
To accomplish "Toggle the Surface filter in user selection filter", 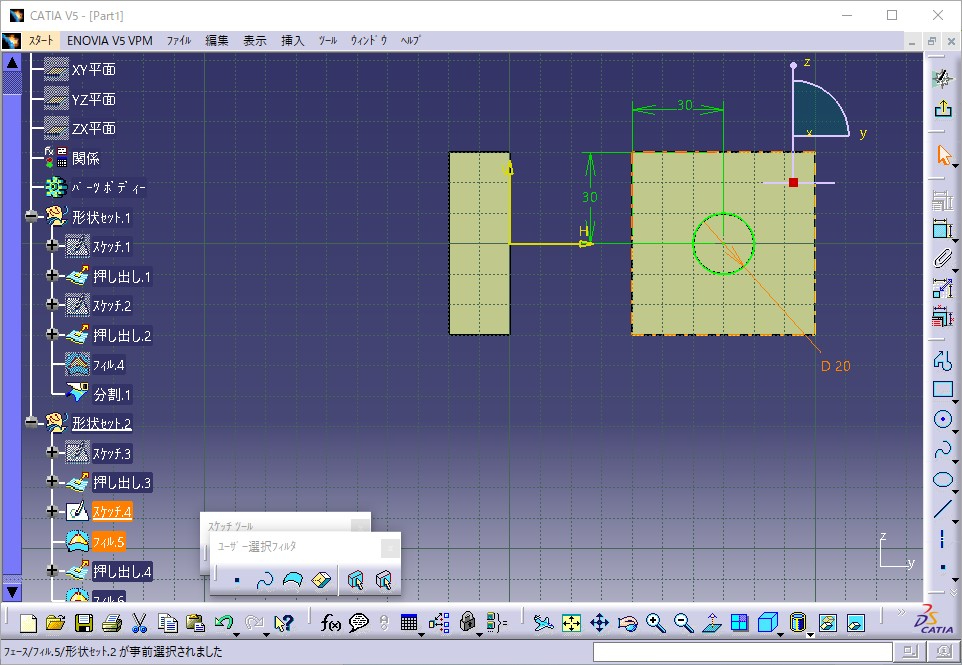I will click(x=293, y=580).
